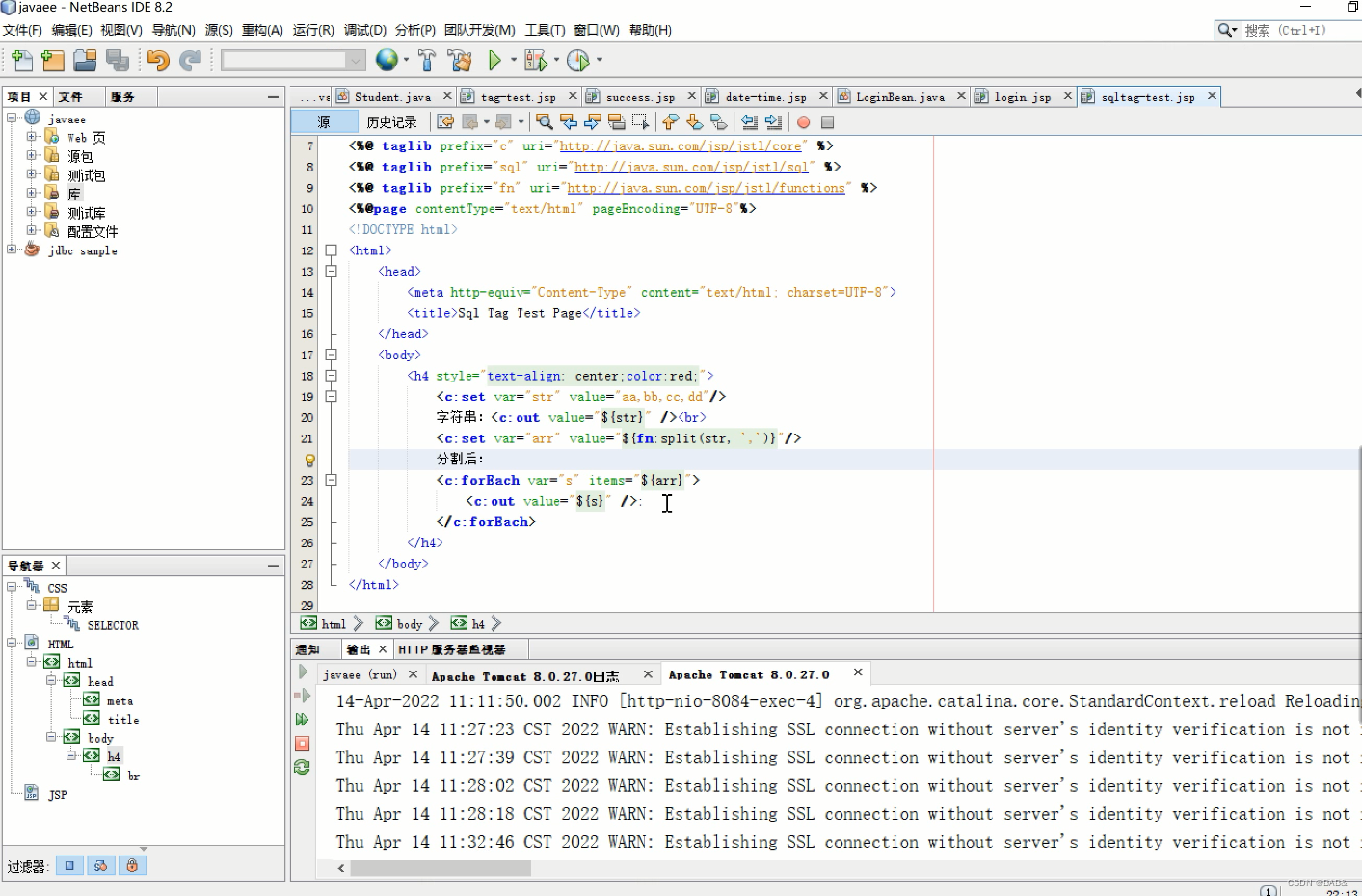
Task: Click Next Bookmark down-arrow icon
Action: point(695,121)
